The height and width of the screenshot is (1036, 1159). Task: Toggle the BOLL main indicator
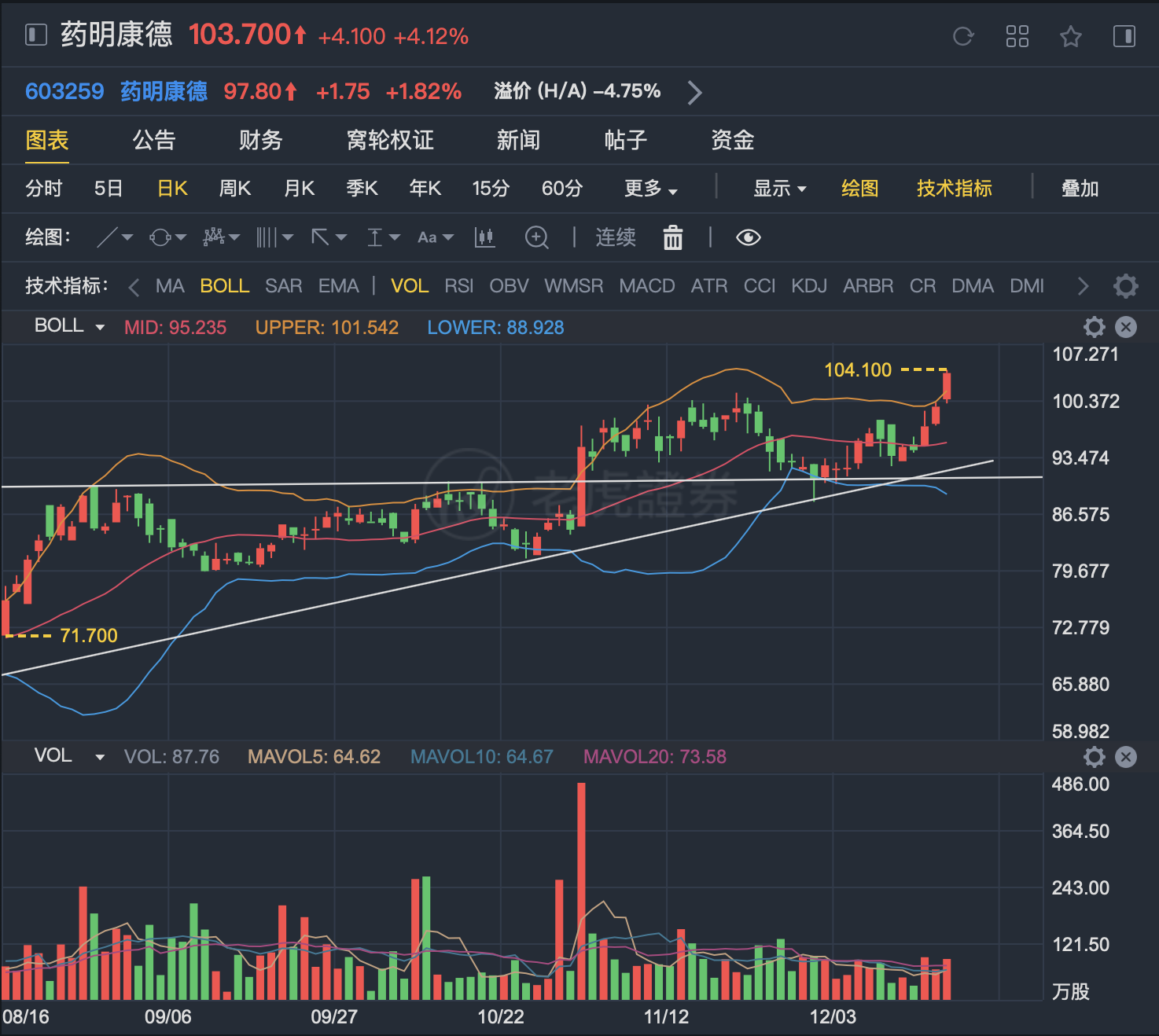tap(225, 286)
